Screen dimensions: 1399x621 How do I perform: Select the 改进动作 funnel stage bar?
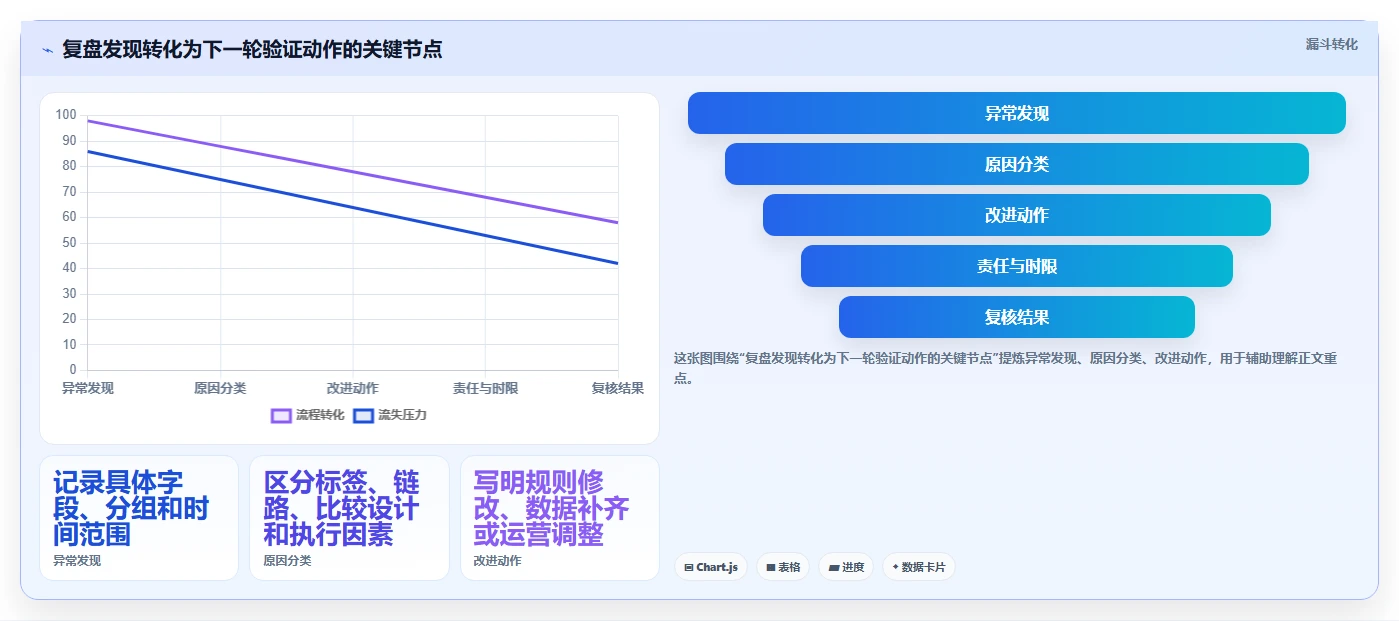[1016, 215]
